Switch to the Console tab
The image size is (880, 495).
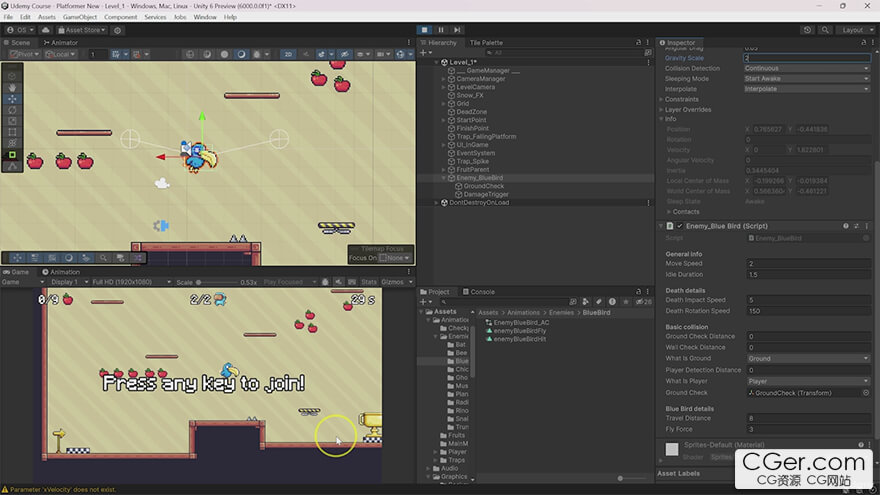click(479, 292)
